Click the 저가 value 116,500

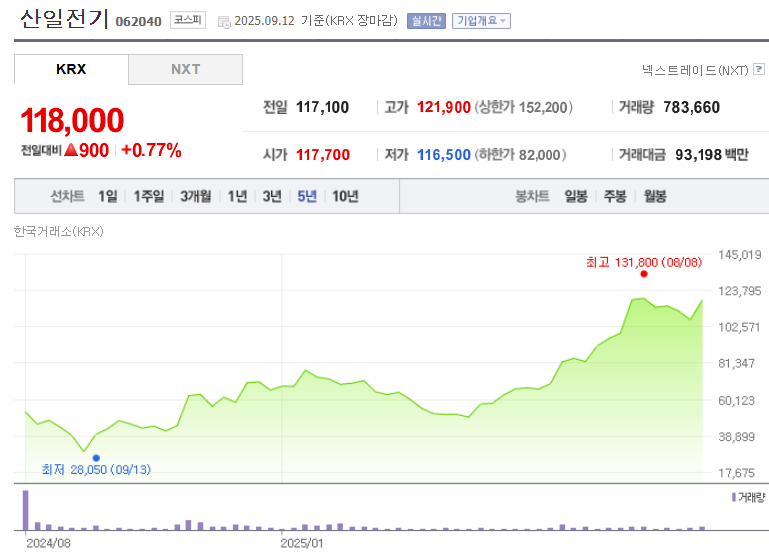click(x=443, y=154)
